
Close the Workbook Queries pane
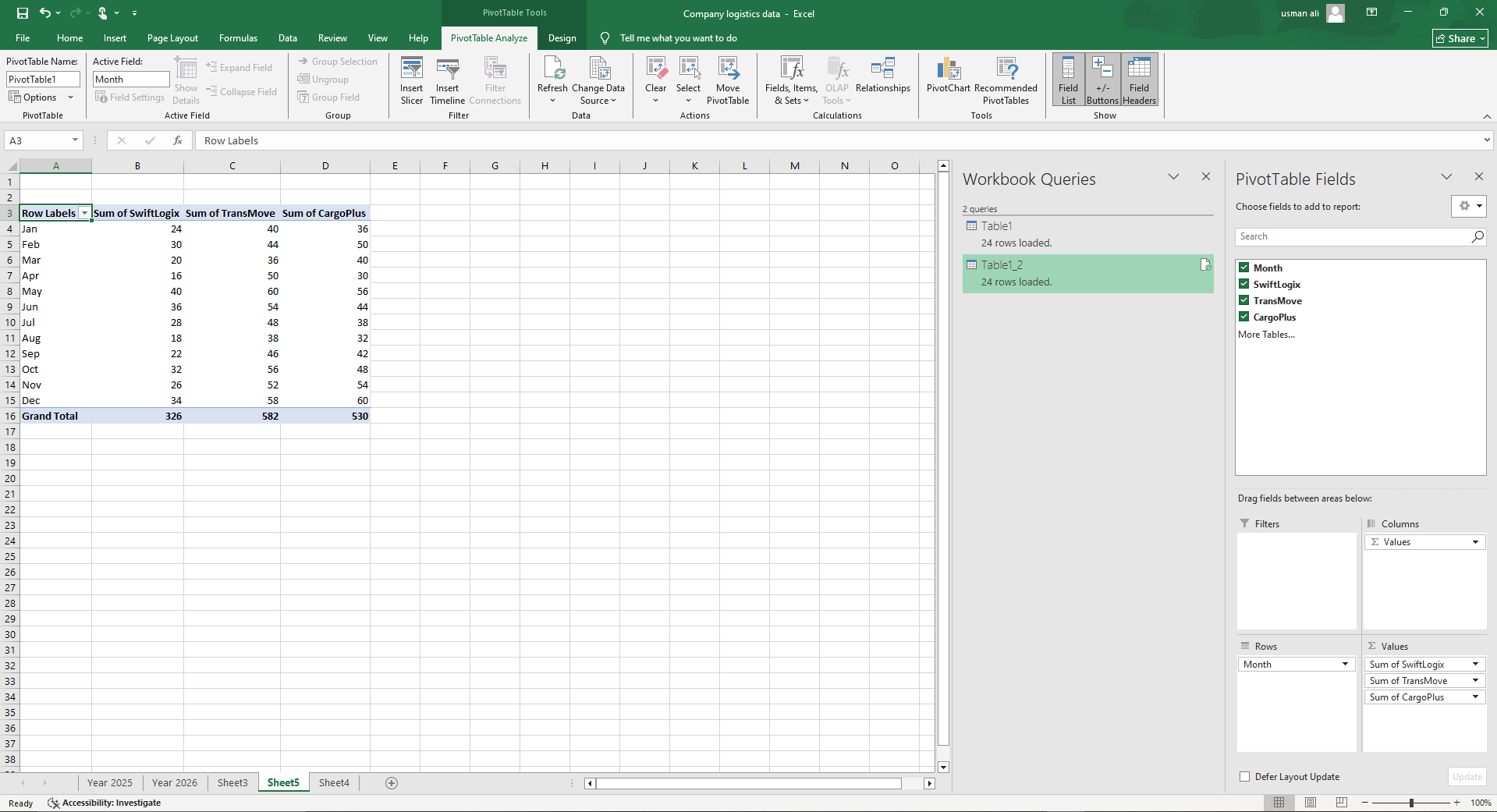click(1206, 177)
